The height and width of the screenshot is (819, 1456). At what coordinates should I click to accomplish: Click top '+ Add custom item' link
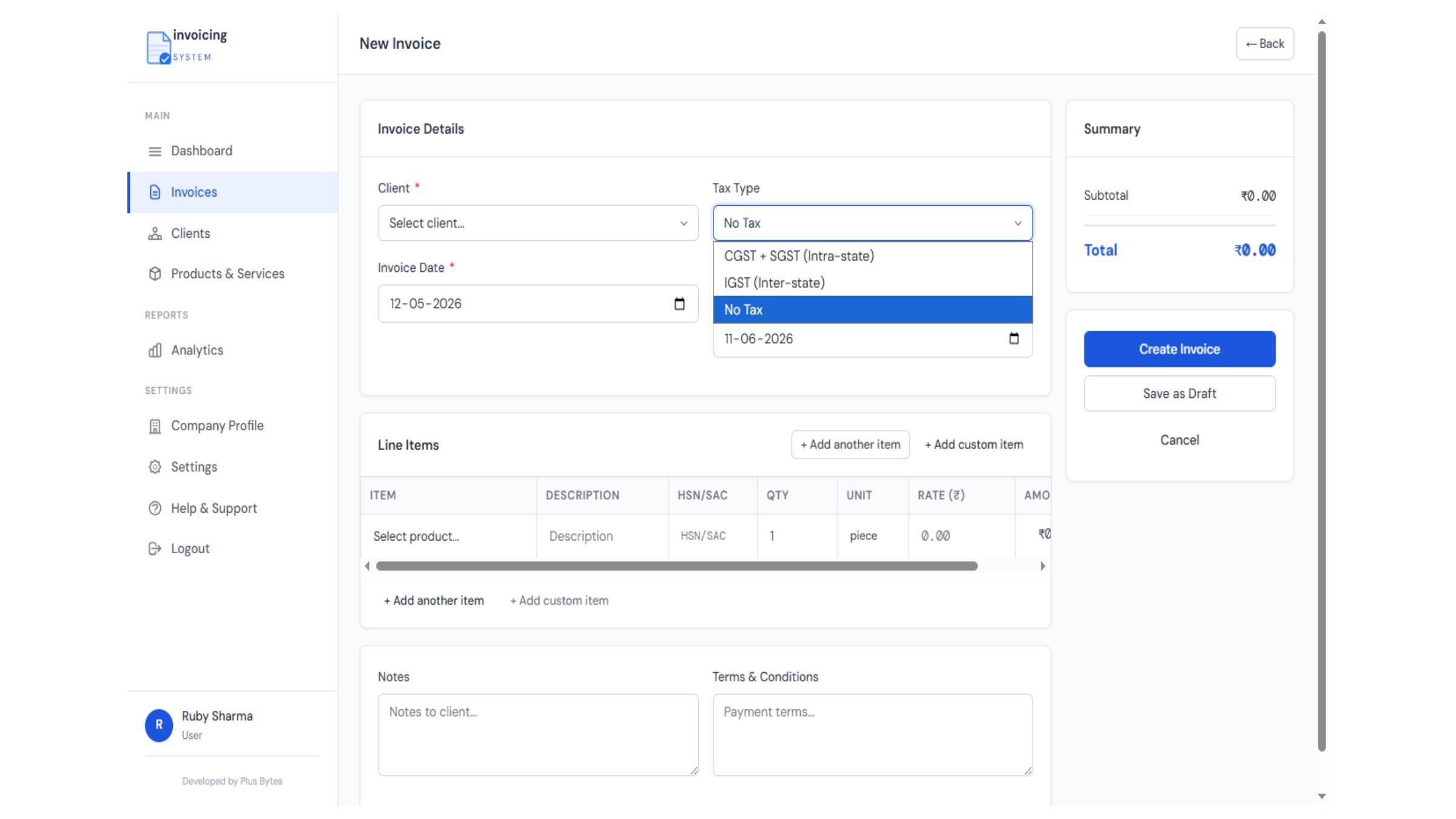974,445
